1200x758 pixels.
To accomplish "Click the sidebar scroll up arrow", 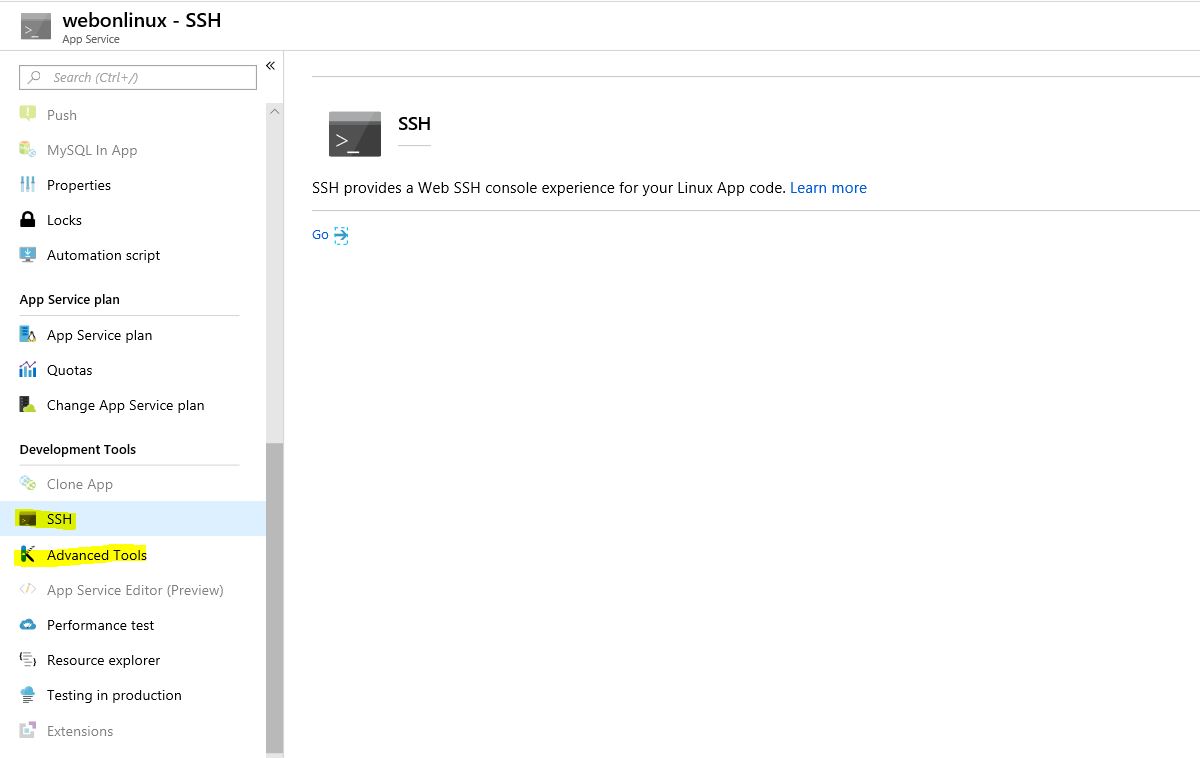I will click(275, 111).
